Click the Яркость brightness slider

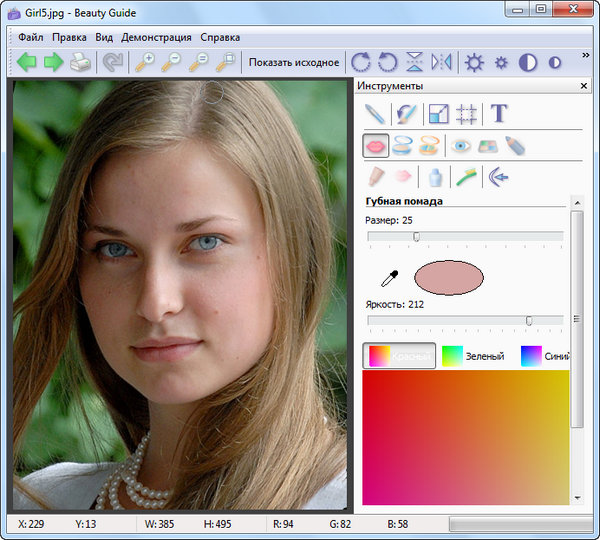click(x=465, y=320)
